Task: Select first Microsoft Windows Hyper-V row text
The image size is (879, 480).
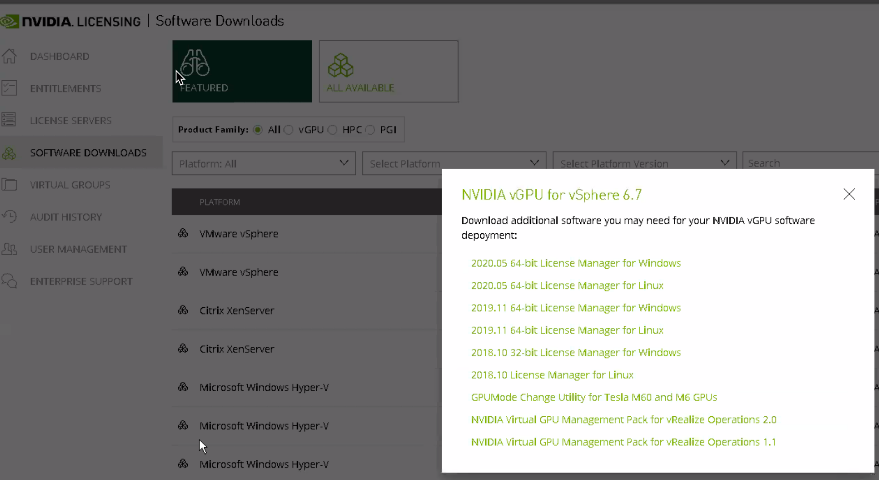Action: point(264,387)
